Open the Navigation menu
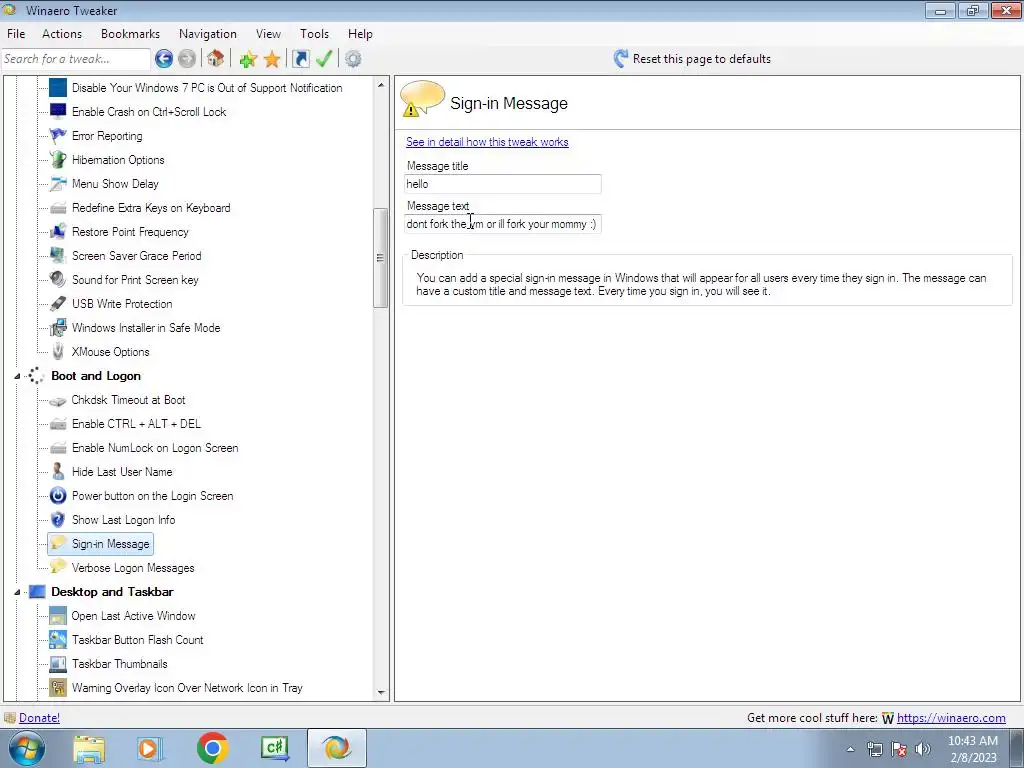Viewport: 1024px width, 768px height. tap(208, 34)
